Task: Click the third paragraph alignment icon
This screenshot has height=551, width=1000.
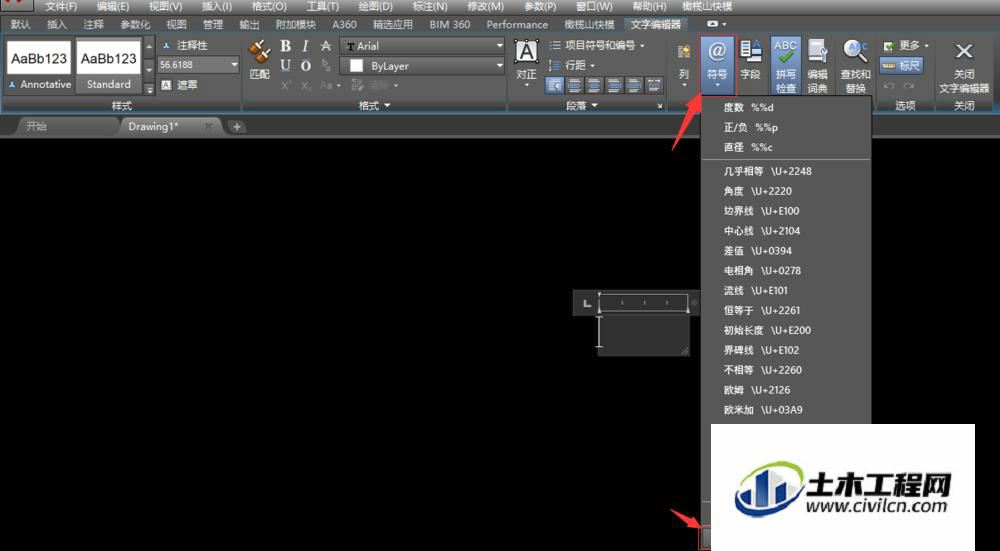Action: pos(594,85)
